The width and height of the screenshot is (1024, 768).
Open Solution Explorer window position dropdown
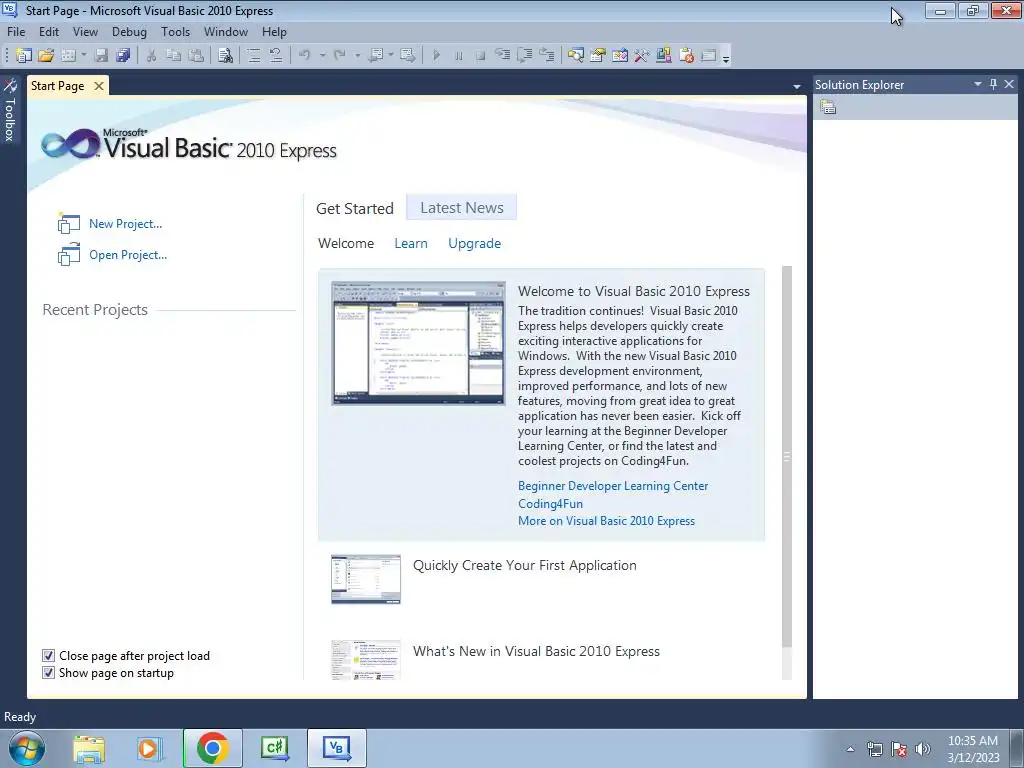tap(978, 84)
